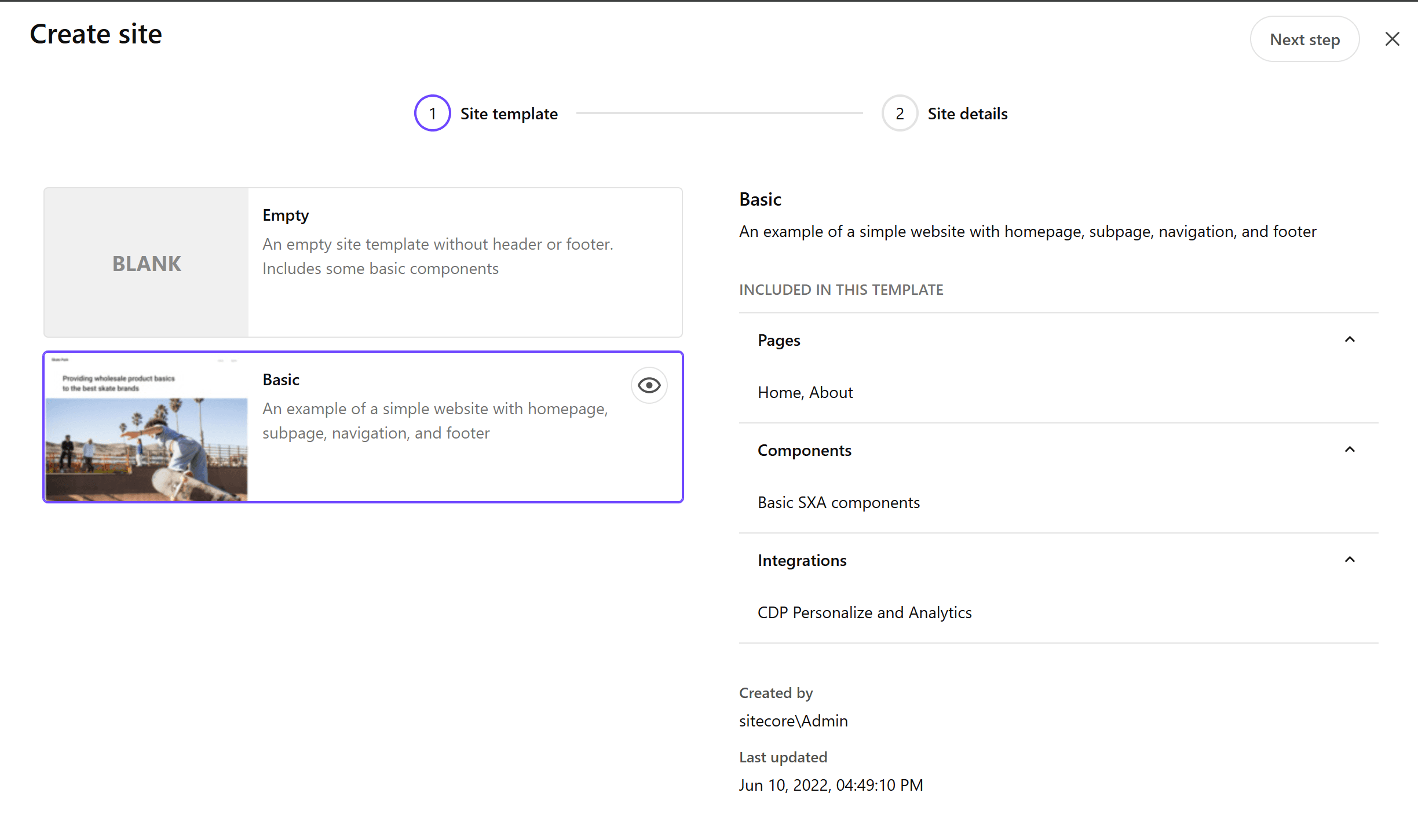The width and height of the screenshot is (1418, 840).
Task: Click the Pages accordion header
Action: 779,340
